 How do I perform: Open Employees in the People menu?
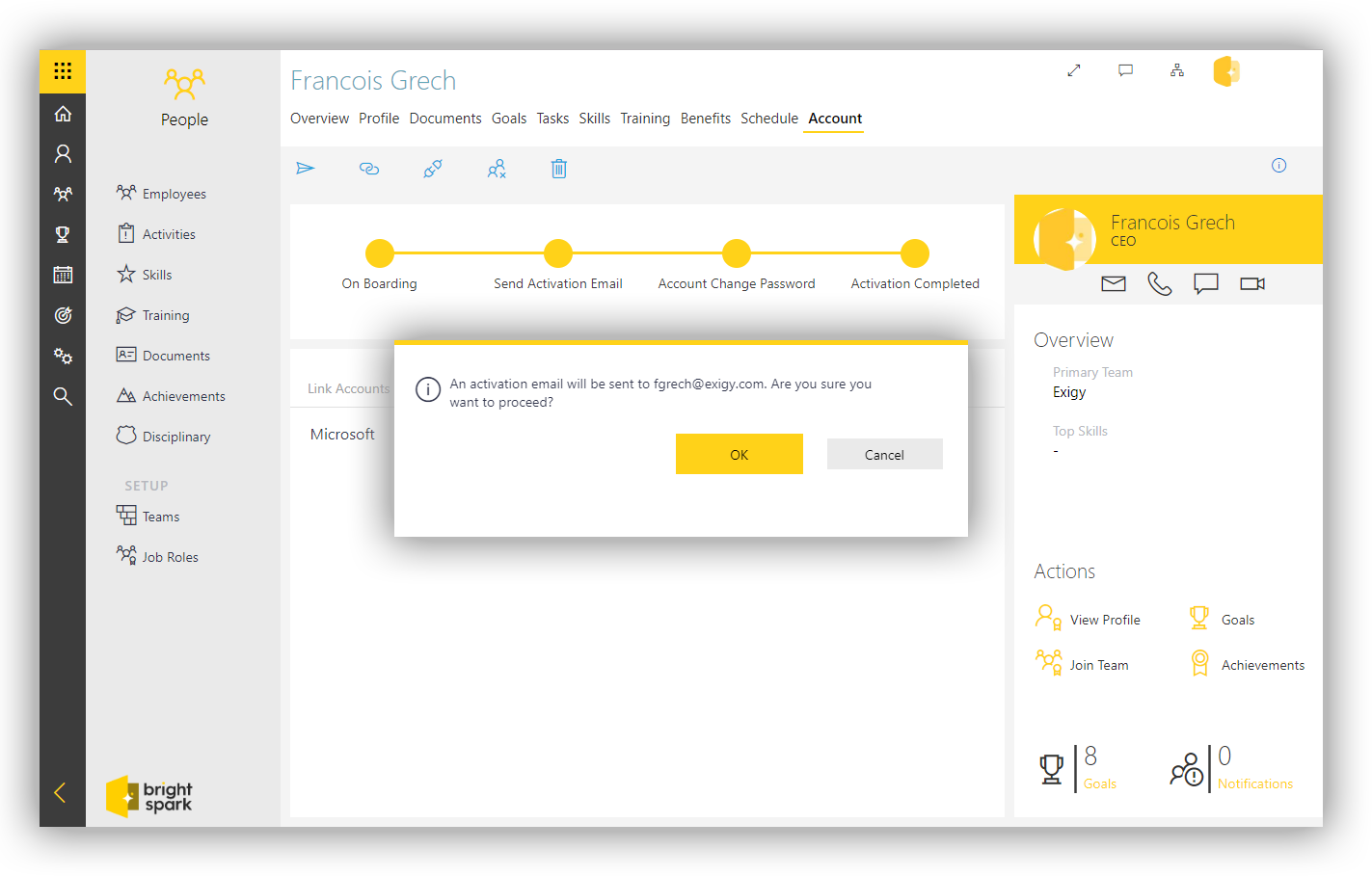coord(161,194)
